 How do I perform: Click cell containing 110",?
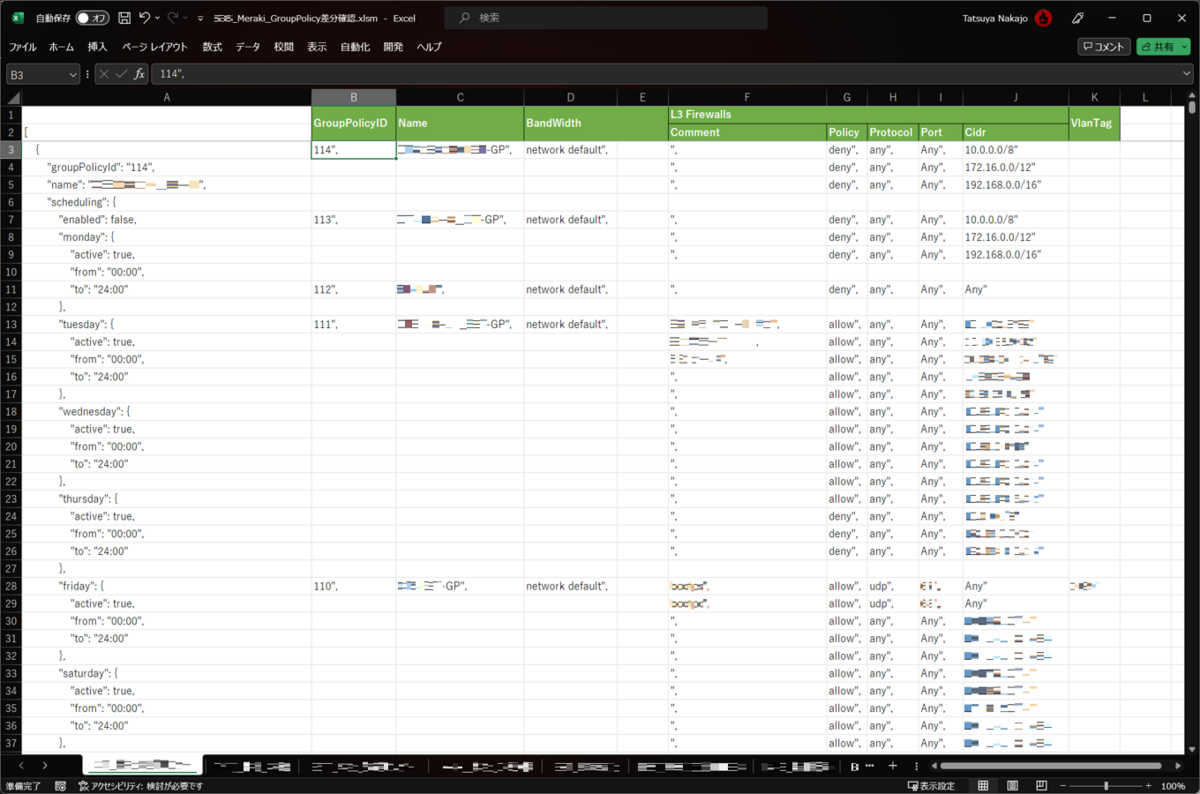click(353, 586)
